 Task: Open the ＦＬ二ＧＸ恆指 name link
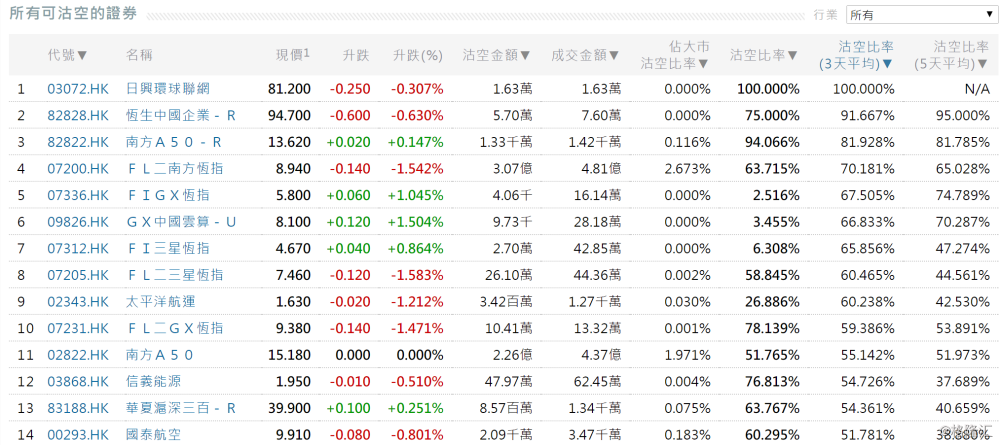175,328
